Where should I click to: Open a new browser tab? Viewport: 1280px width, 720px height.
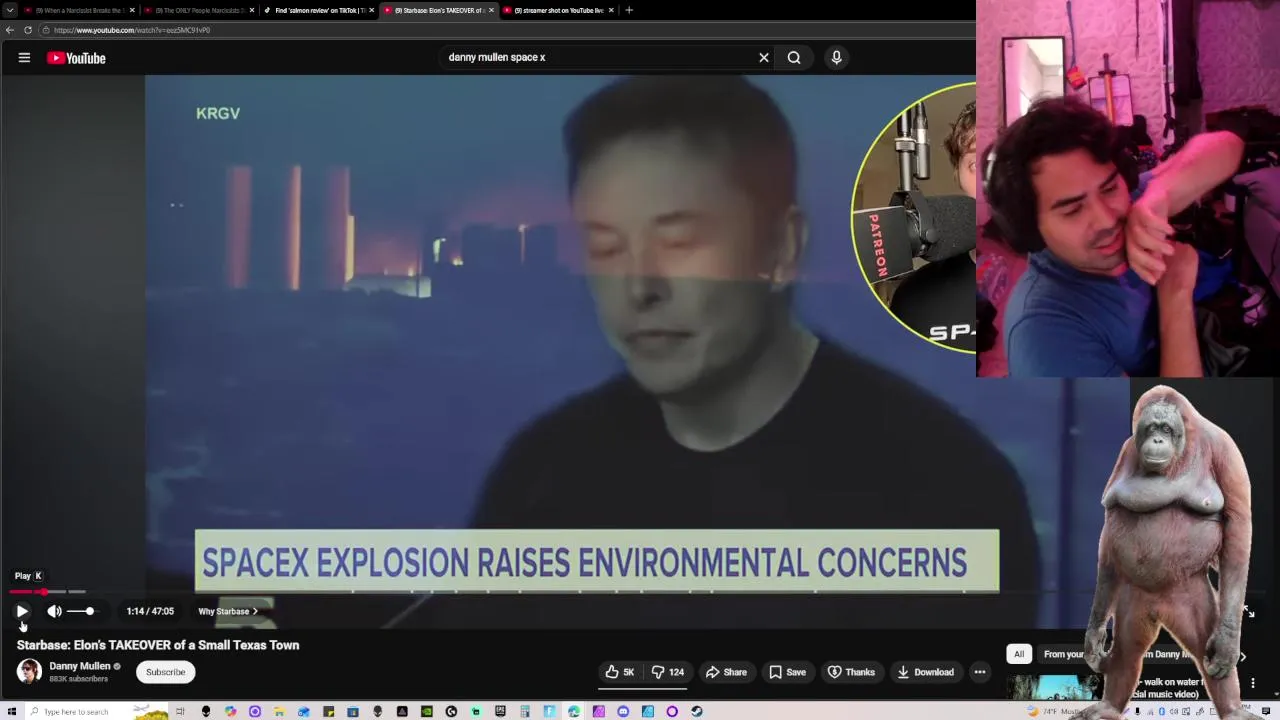[x=628, y=10]
